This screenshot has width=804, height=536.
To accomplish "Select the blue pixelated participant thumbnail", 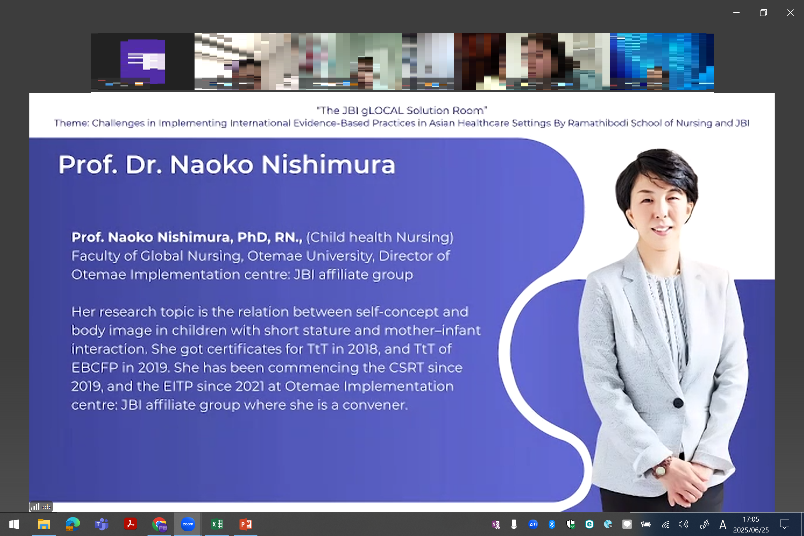I will coord(661,62).
